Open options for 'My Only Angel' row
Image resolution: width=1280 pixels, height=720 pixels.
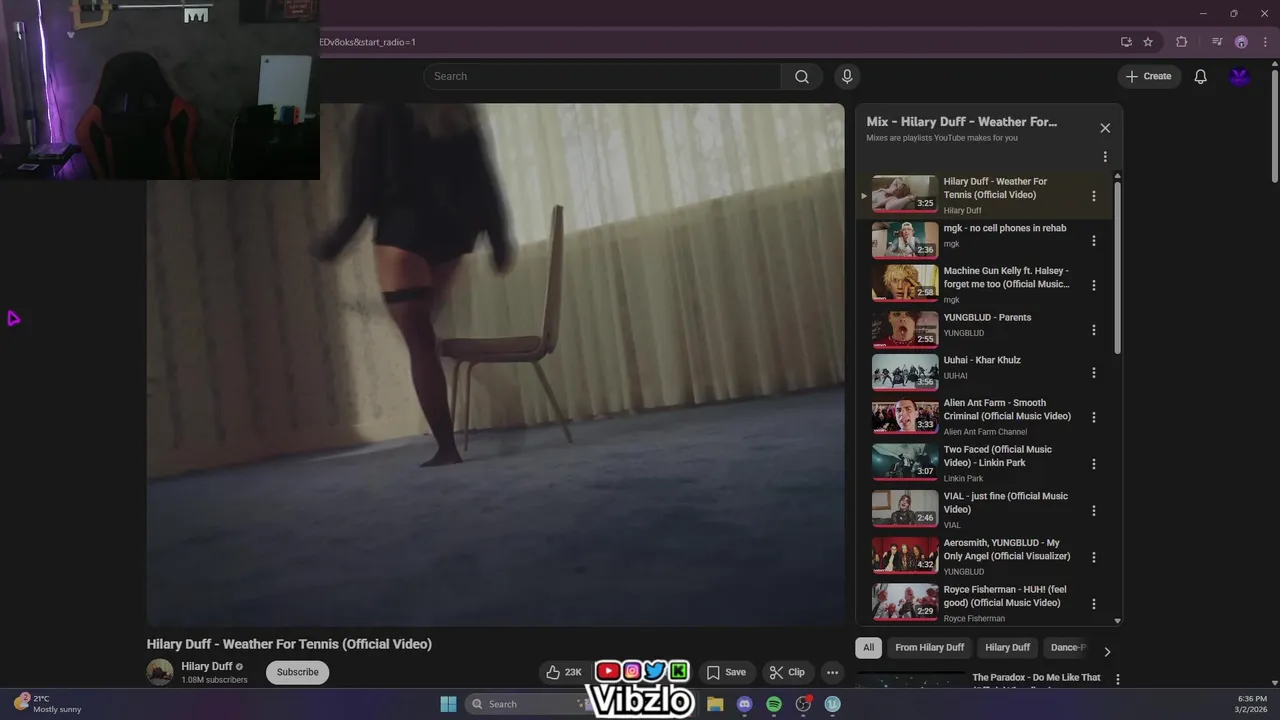(x=1093, y=557)
